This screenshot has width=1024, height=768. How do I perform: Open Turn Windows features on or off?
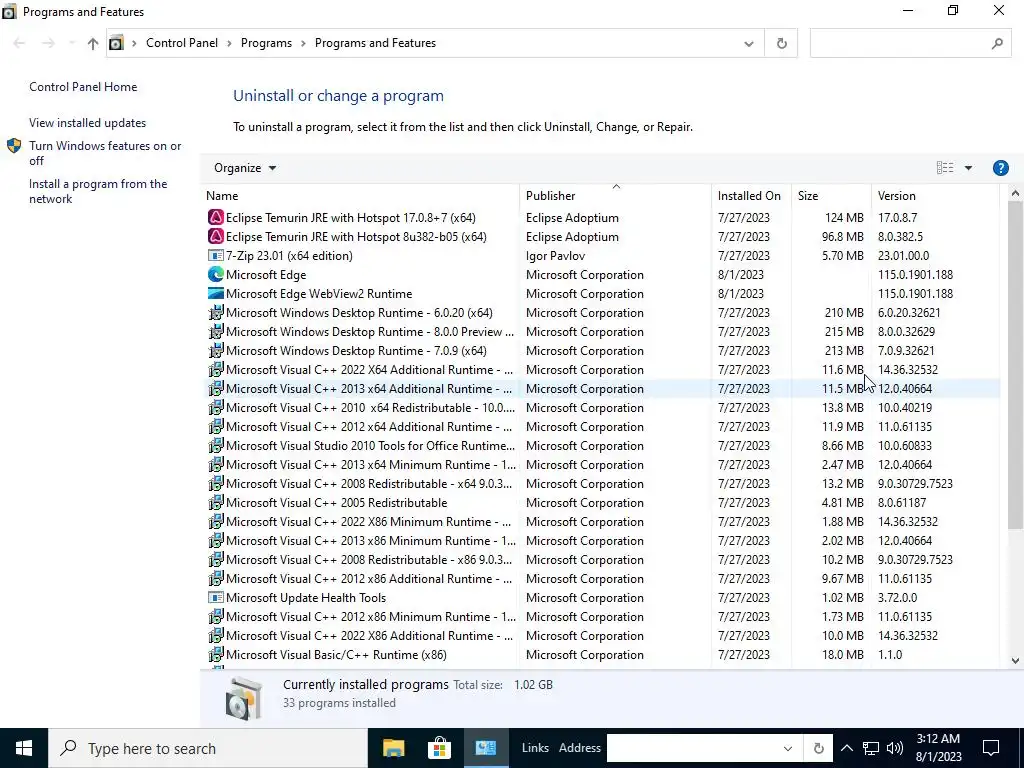click(105, 153)
